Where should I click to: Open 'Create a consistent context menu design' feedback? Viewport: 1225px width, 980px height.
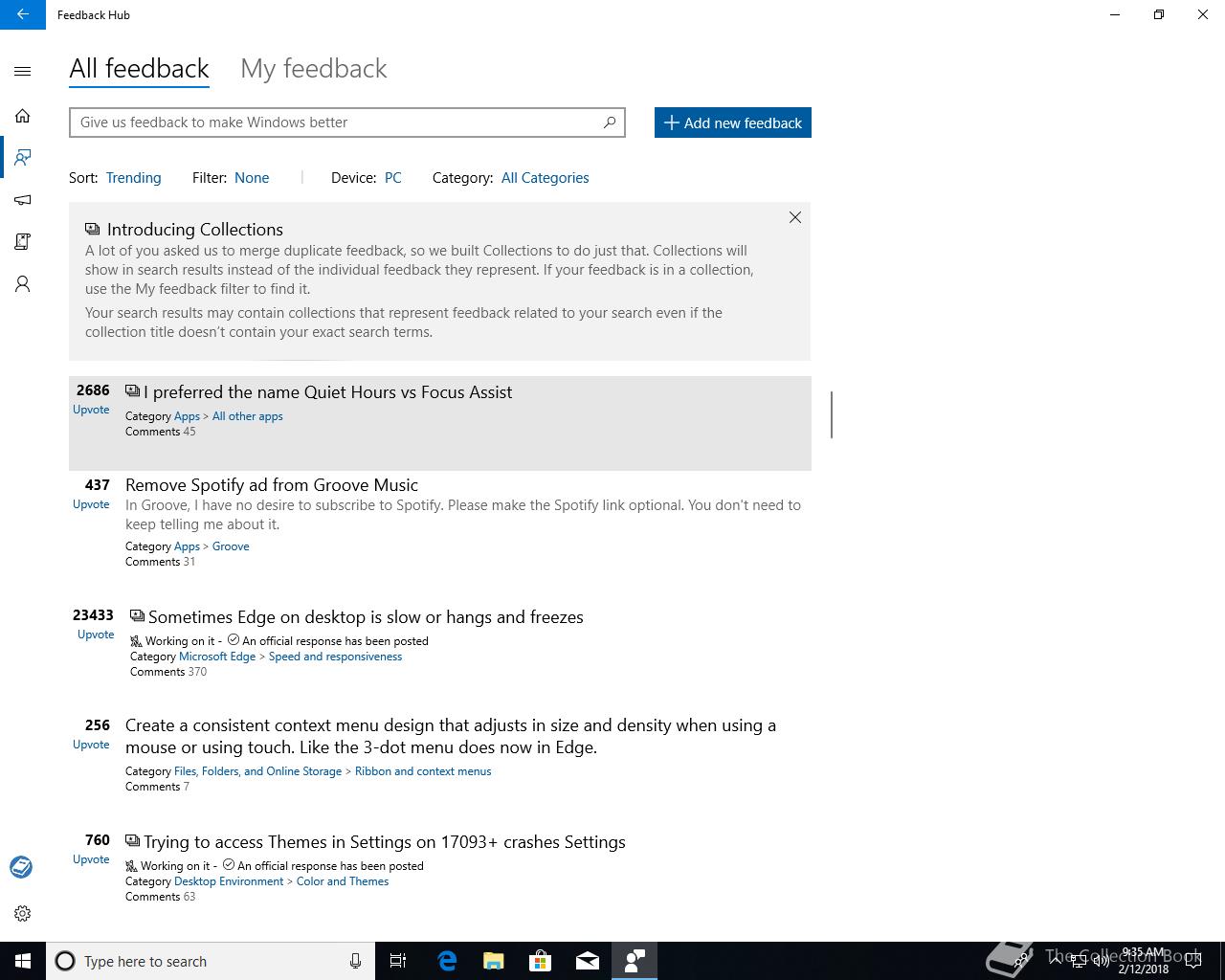pos(451,736)
